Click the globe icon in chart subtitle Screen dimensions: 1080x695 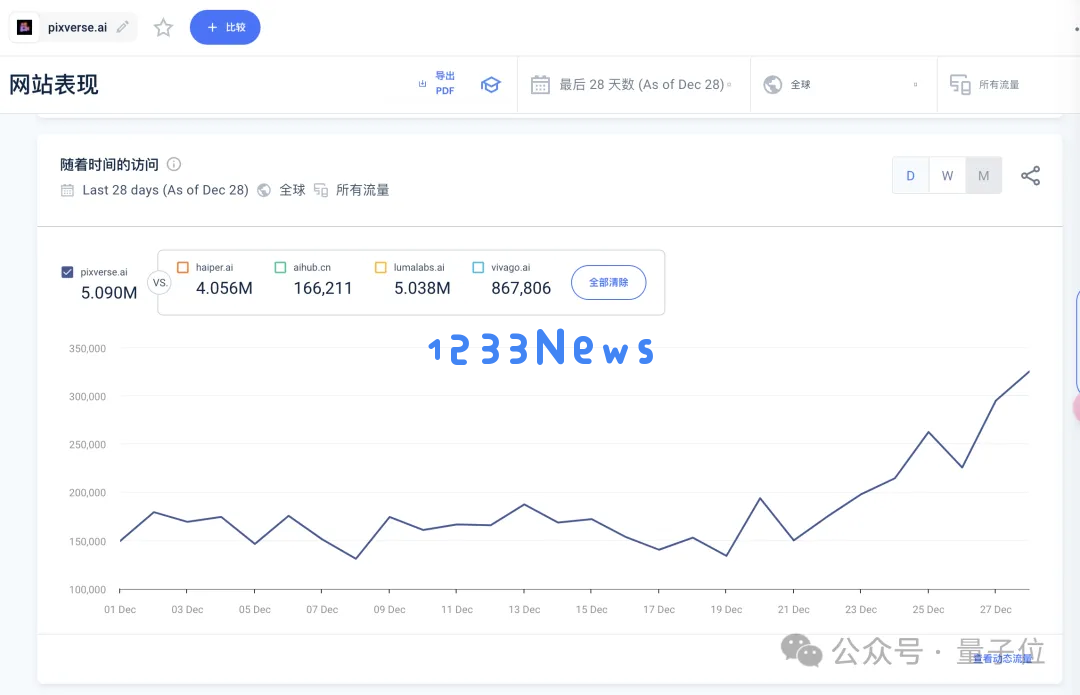(264, 190)
